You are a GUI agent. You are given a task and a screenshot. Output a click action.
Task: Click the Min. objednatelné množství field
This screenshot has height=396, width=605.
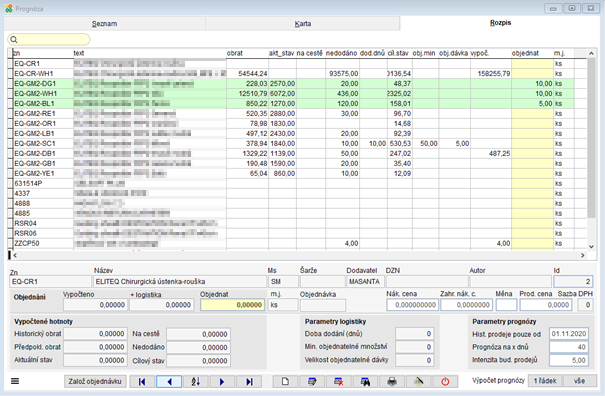414,347
